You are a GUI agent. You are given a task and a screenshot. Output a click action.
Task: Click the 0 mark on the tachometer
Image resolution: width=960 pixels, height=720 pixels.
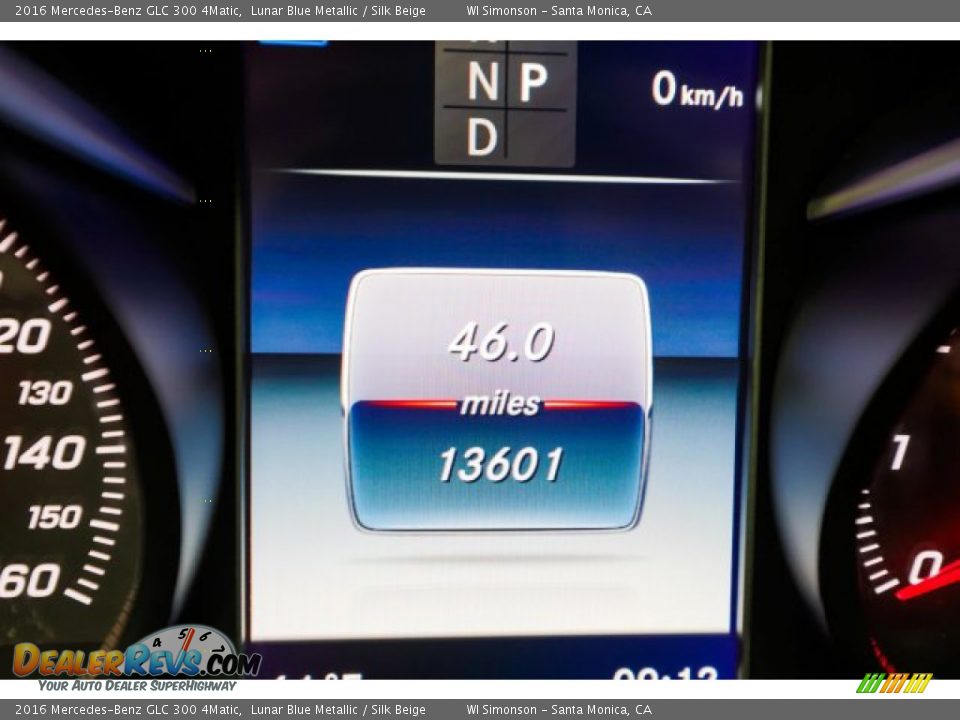924,567
